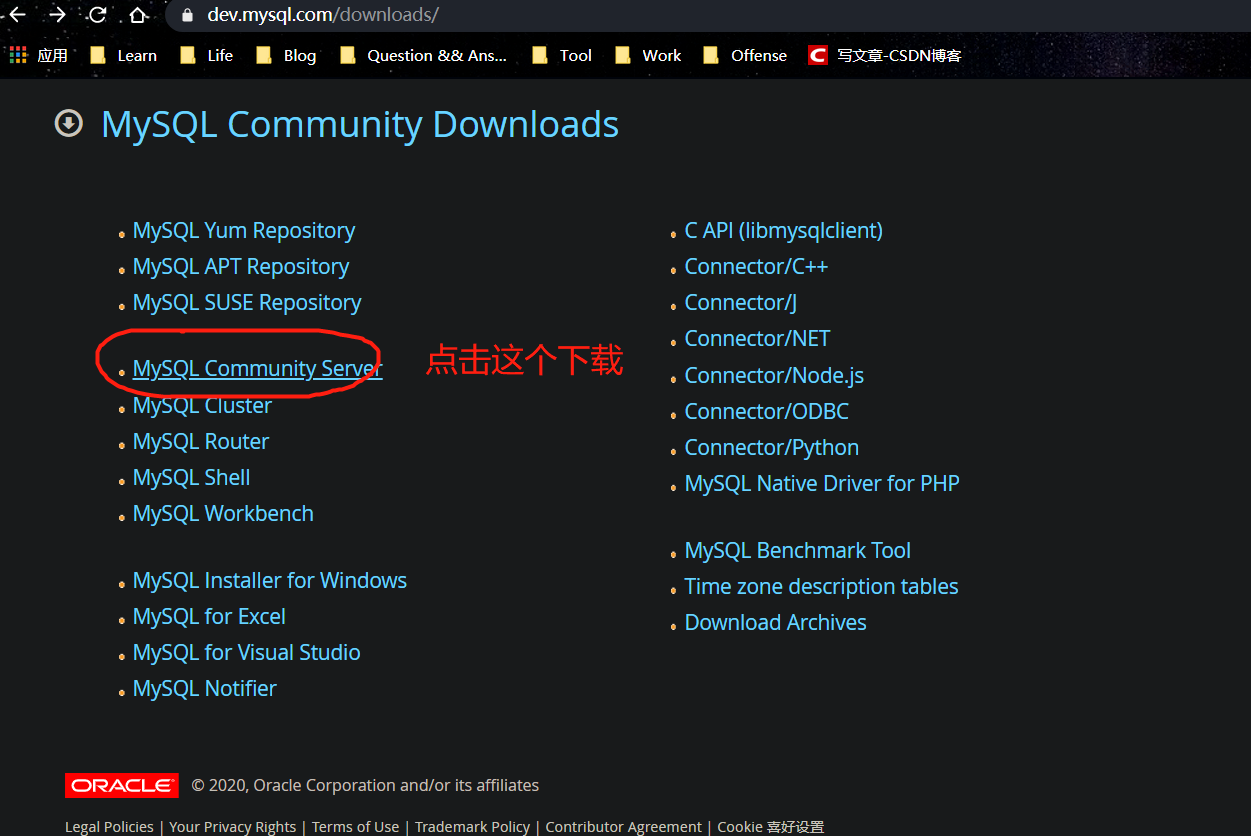Open Contributor Agreement footer link
The image size is (1251, 836).
624,827
